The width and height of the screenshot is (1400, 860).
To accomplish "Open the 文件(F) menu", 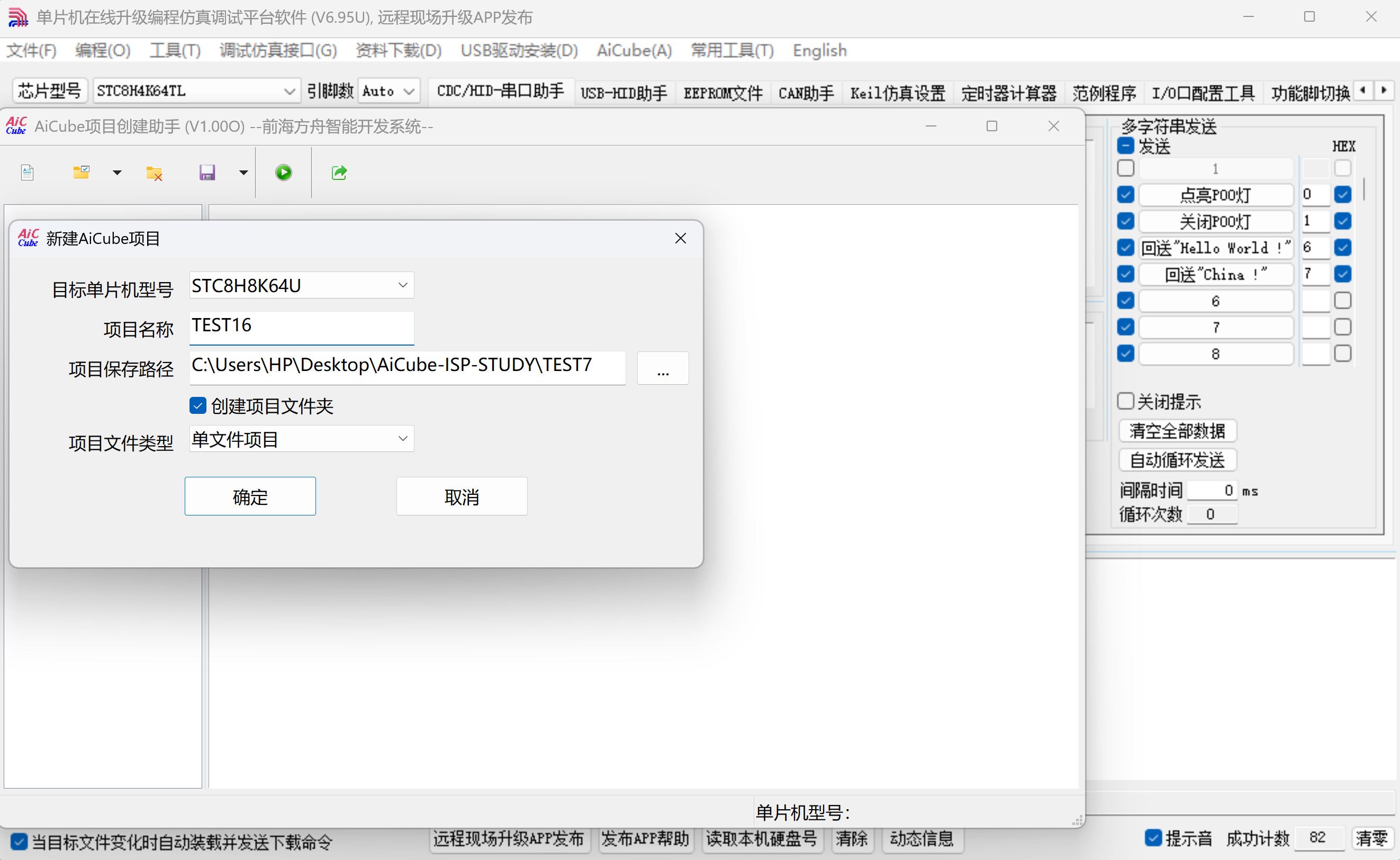I will pyautogui.click(x=31, y=50).
